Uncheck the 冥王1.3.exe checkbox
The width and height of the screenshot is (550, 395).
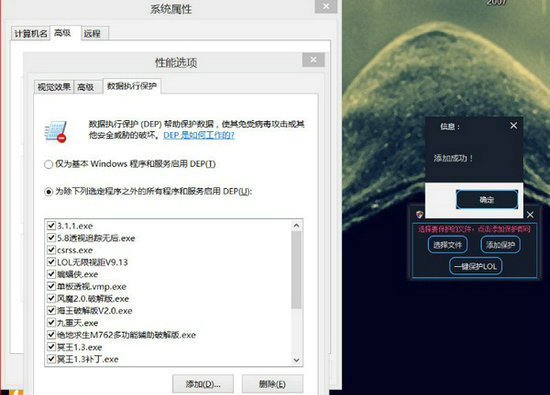[51, 347]
